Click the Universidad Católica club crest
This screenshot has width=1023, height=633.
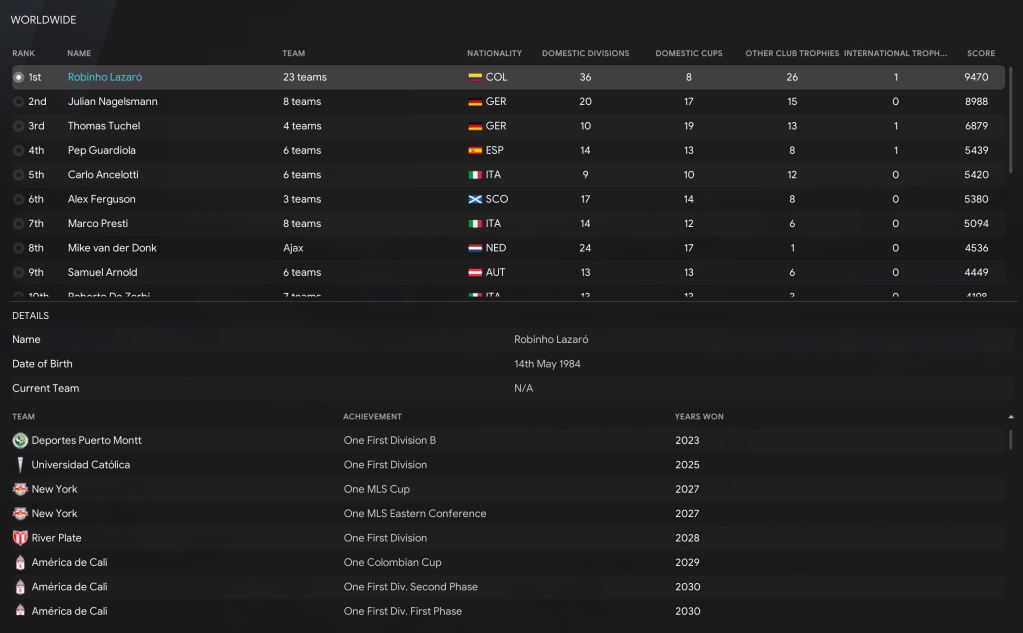click(20, 465)
